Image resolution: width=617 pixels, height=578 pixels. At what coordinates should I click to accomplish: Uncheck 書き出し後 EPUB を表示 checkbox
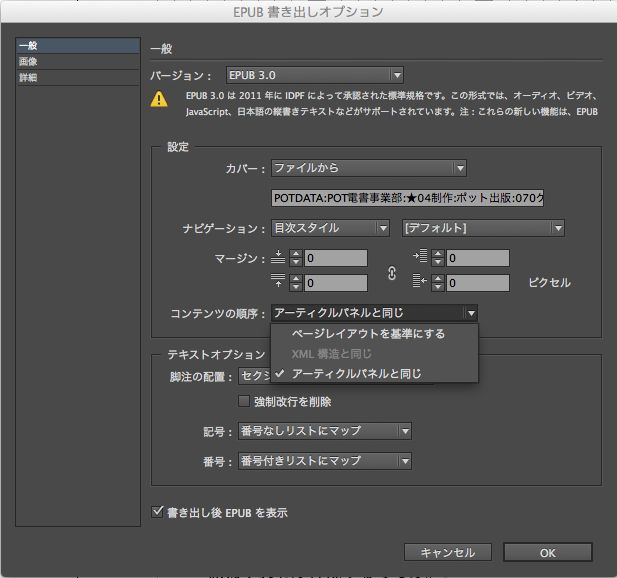(x=157, y=512)
